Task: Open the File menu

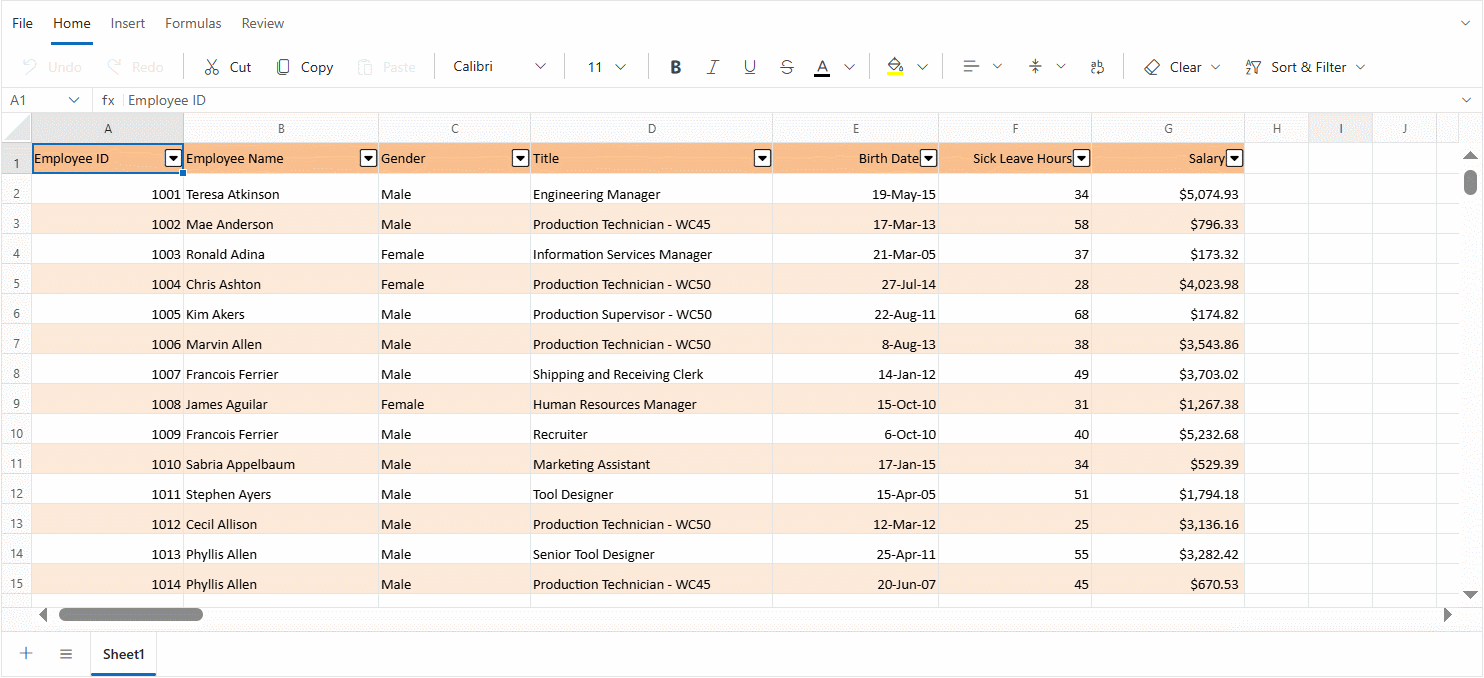Action: [x=22, y=23]
